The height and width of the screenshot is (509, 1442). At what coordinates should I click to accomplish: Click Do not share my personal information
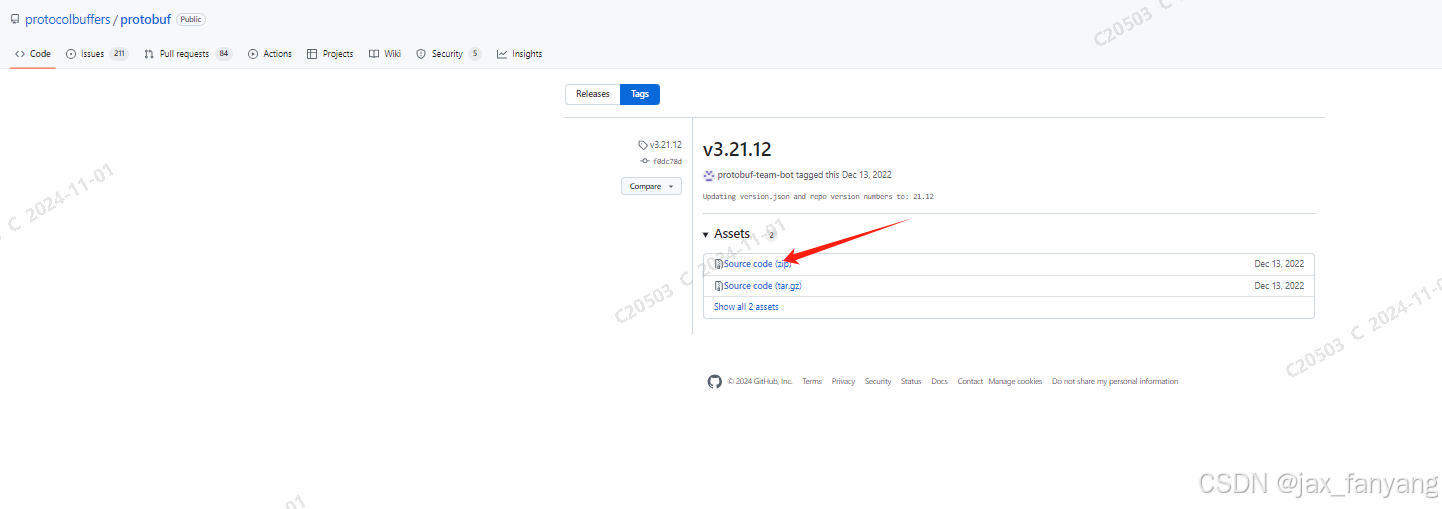pyautogui.click(x=1115, y=381)
